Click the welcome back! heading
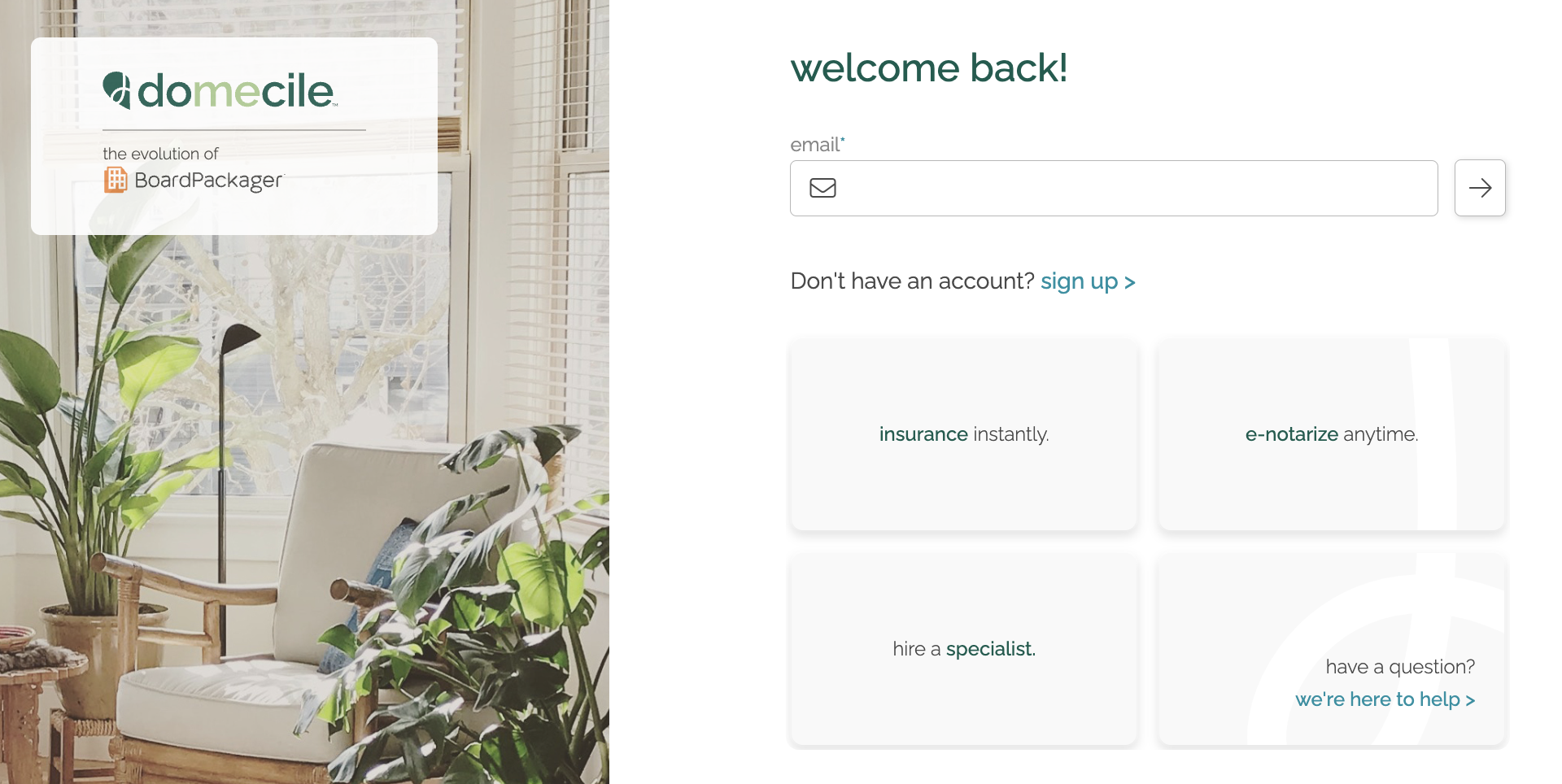 (x=928, y=68)
